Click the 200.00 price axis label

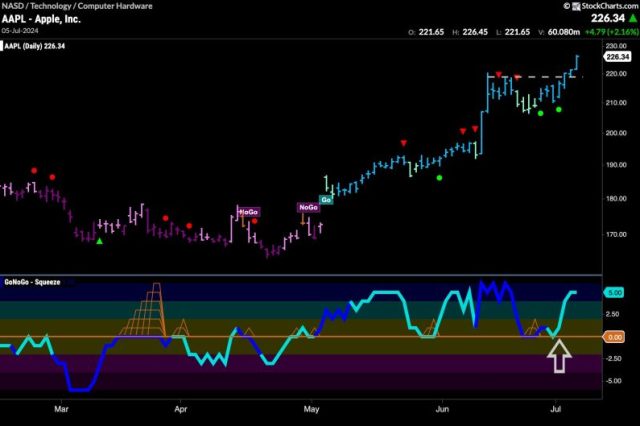(x=616, y=133)
